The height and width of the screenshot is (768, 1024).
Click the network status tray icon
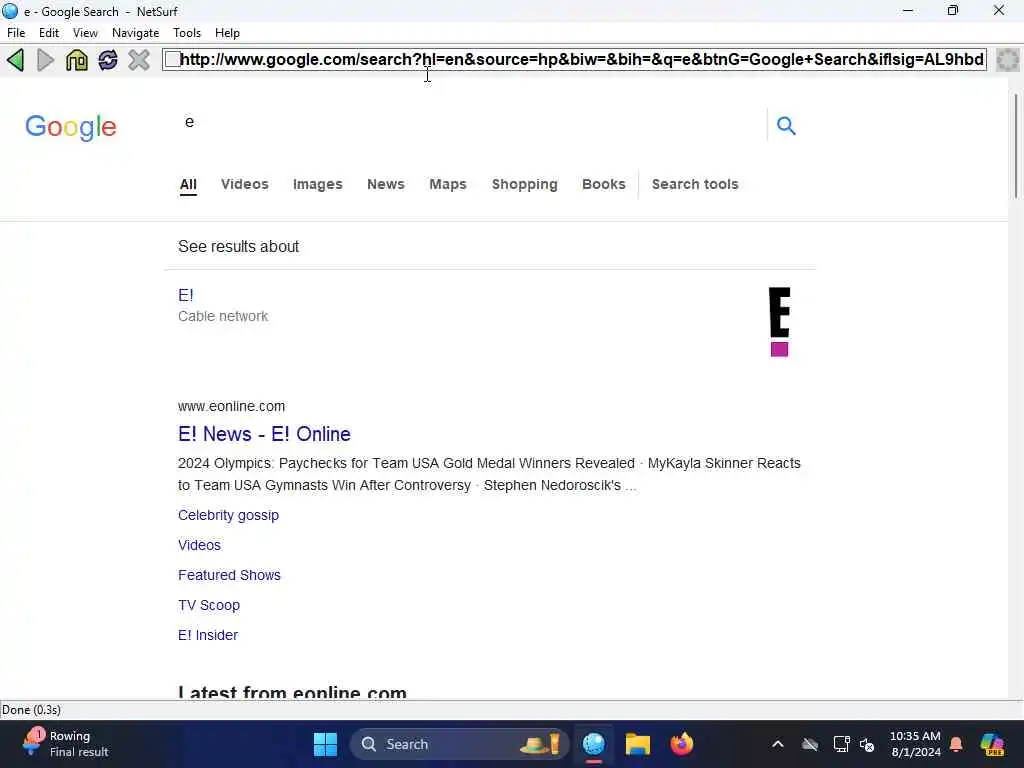841,744
